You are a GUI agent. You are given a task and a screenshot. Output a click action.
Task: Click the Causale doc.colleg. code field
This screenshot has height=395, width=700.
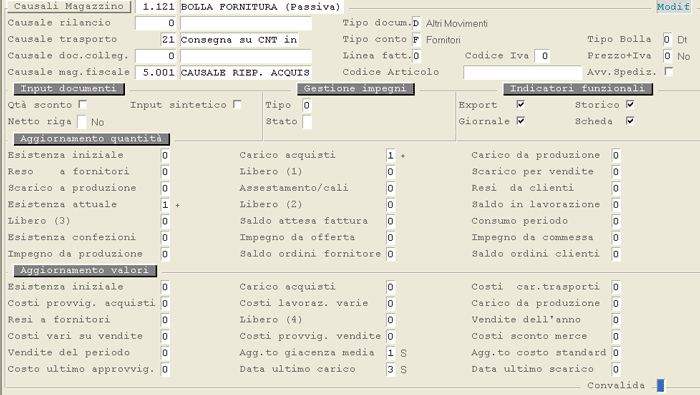pyautogui.click(x=156, y=56)
